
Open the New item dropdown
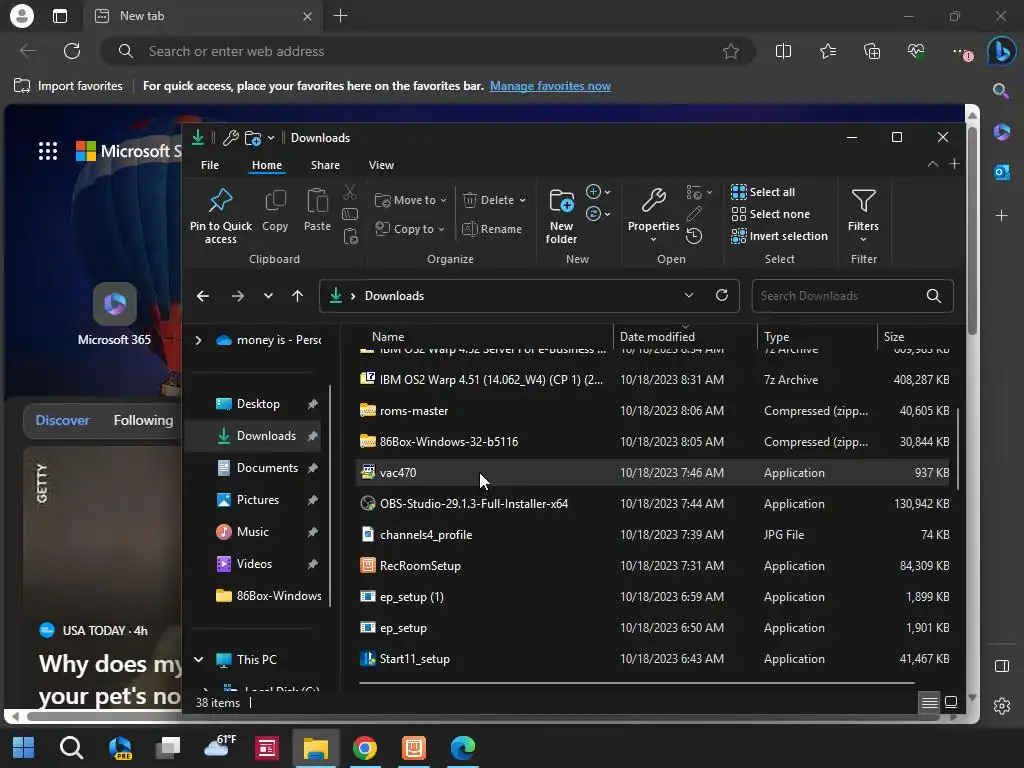coord(598,192)
